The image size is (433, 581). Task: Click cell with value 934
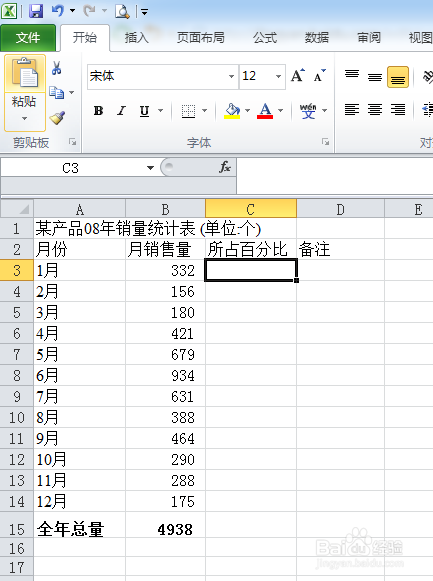point(166,375)
